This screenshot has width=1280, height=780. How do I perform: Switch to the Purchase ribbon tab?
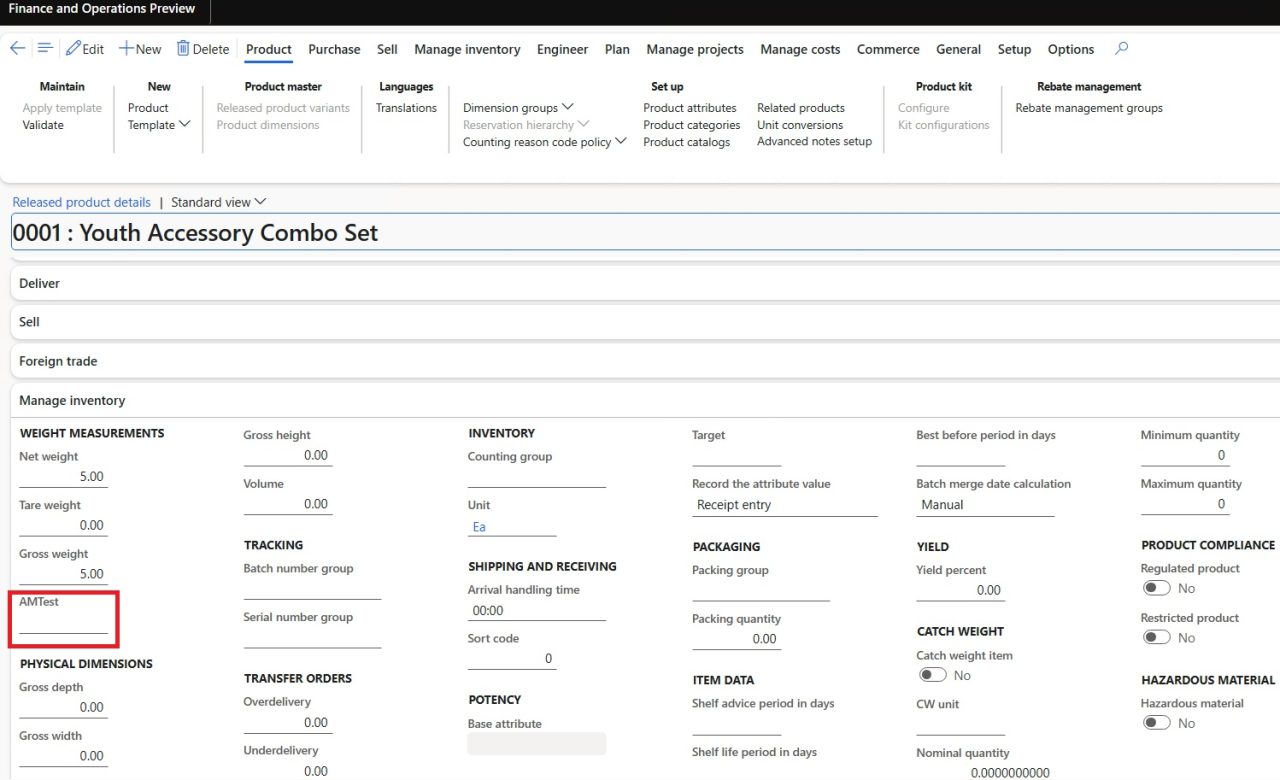(334, 49)
